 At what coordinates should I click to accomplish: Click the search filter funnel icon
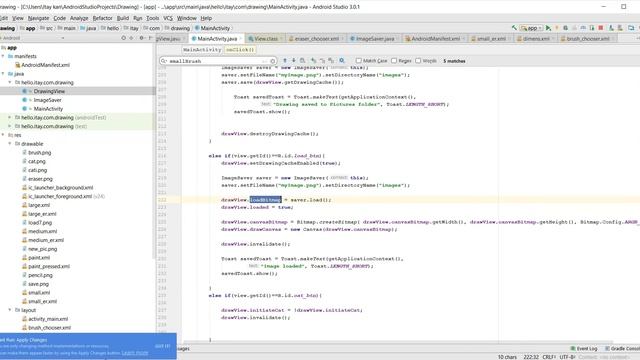342,60
